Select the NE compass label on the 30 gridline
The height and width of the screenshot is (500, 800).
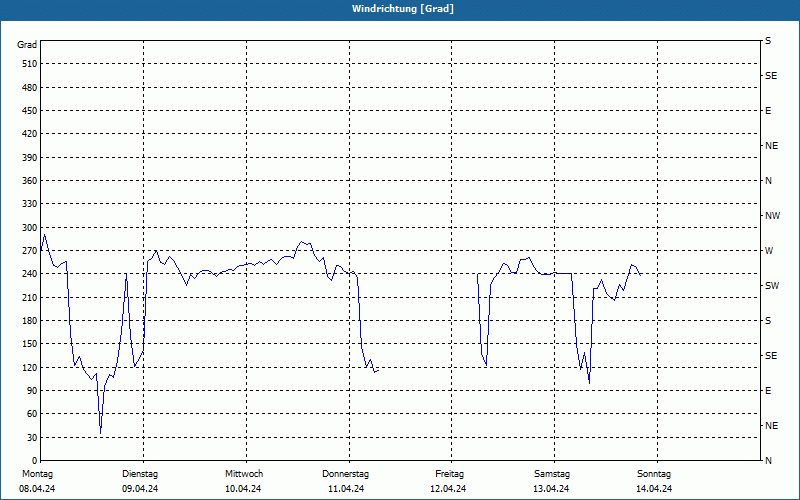click(771, 426)
